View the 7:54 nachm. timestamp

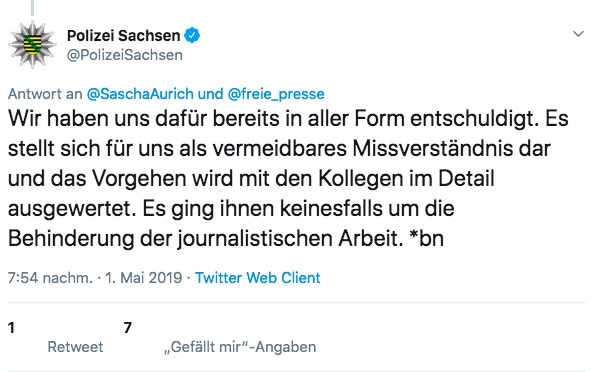point(50,278)
